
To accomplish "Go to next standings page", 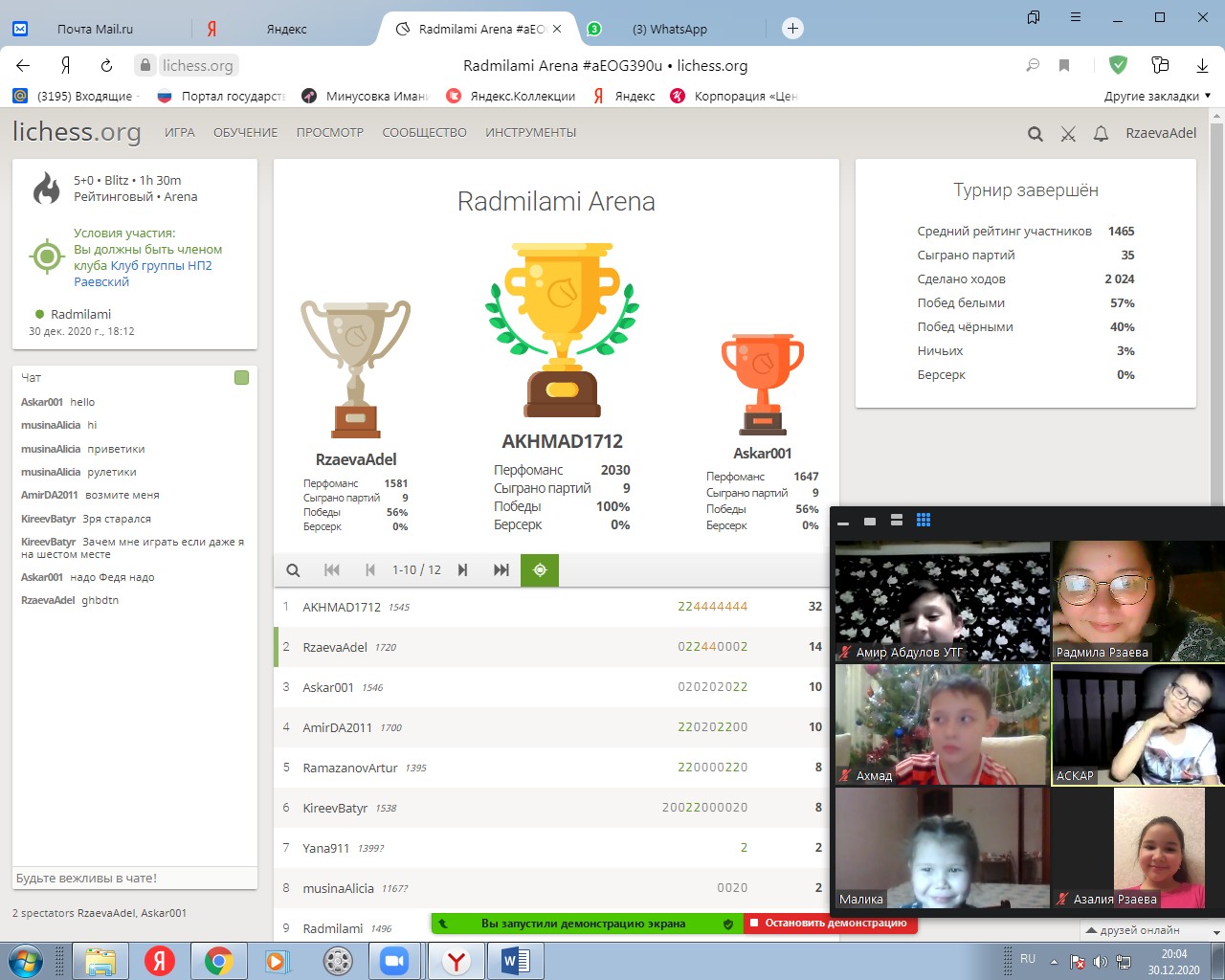I will pyautogui.click(x=463, y=570).
